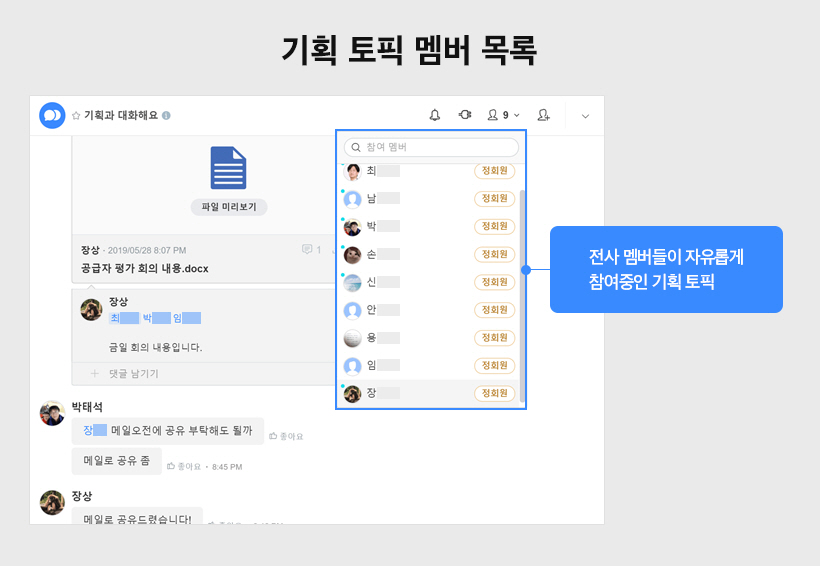Expand the member count dropdown showing 9
Viewport: 820px width, 566px height.
coord(503,115)
